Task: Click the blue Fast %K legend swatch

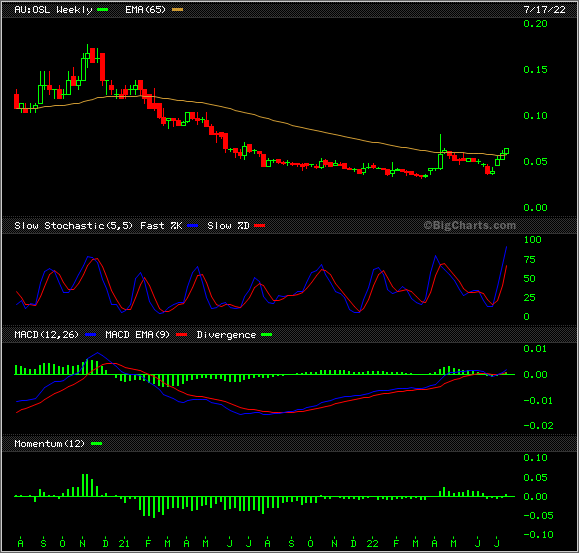Action: [x=192, y=226]
